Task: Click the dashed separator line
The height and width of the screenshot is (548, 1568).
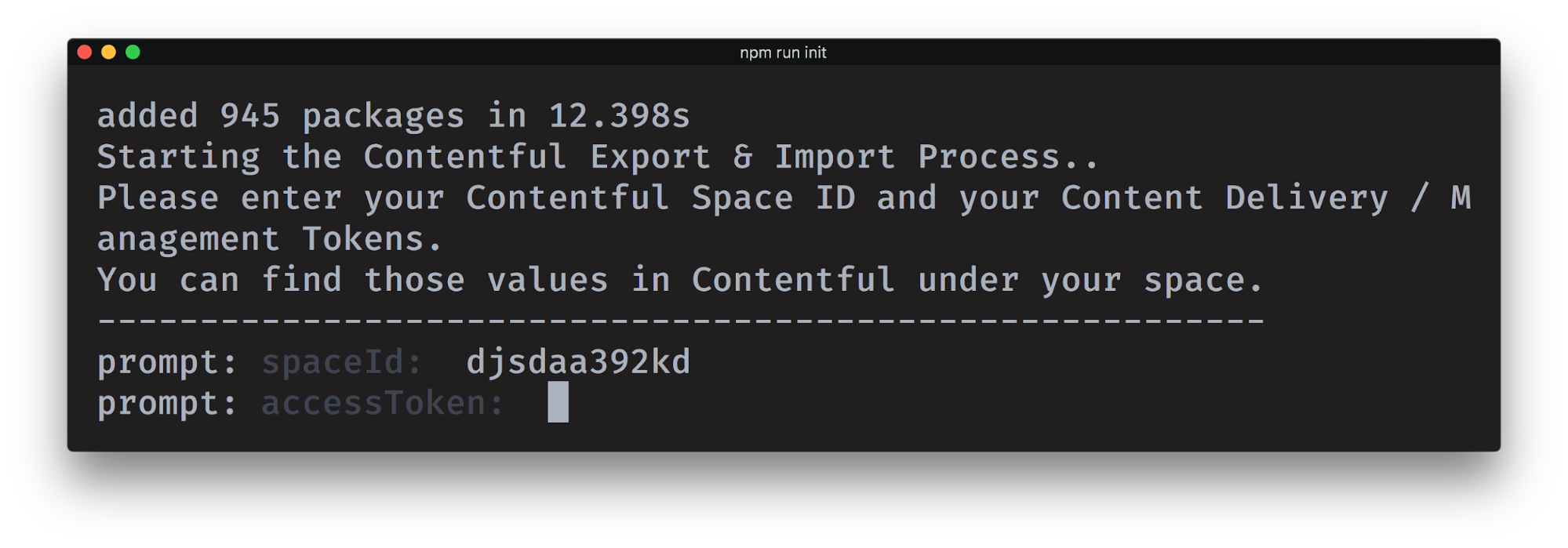Action: [678, 321]
